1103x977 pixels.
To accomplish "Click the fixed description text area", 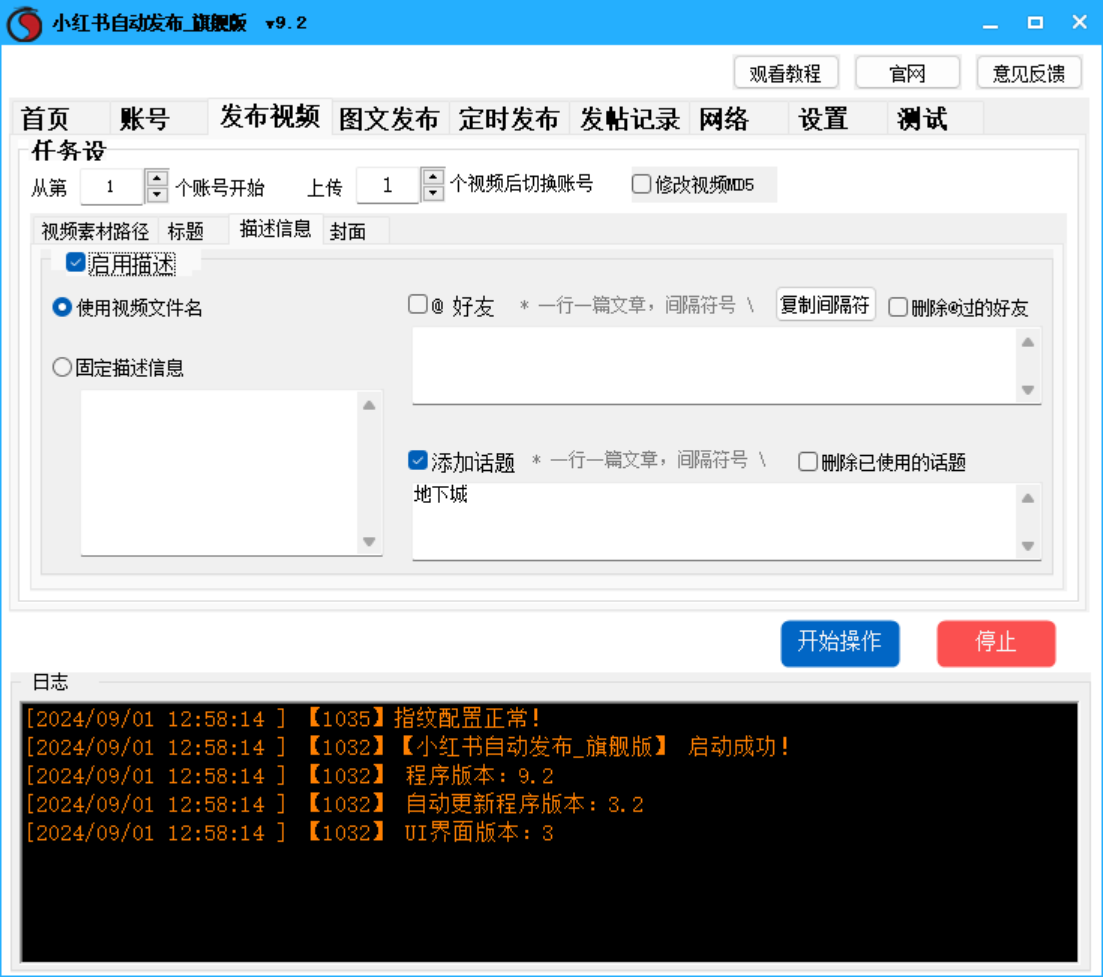I will pyautogui.click(x=219, y=473).
